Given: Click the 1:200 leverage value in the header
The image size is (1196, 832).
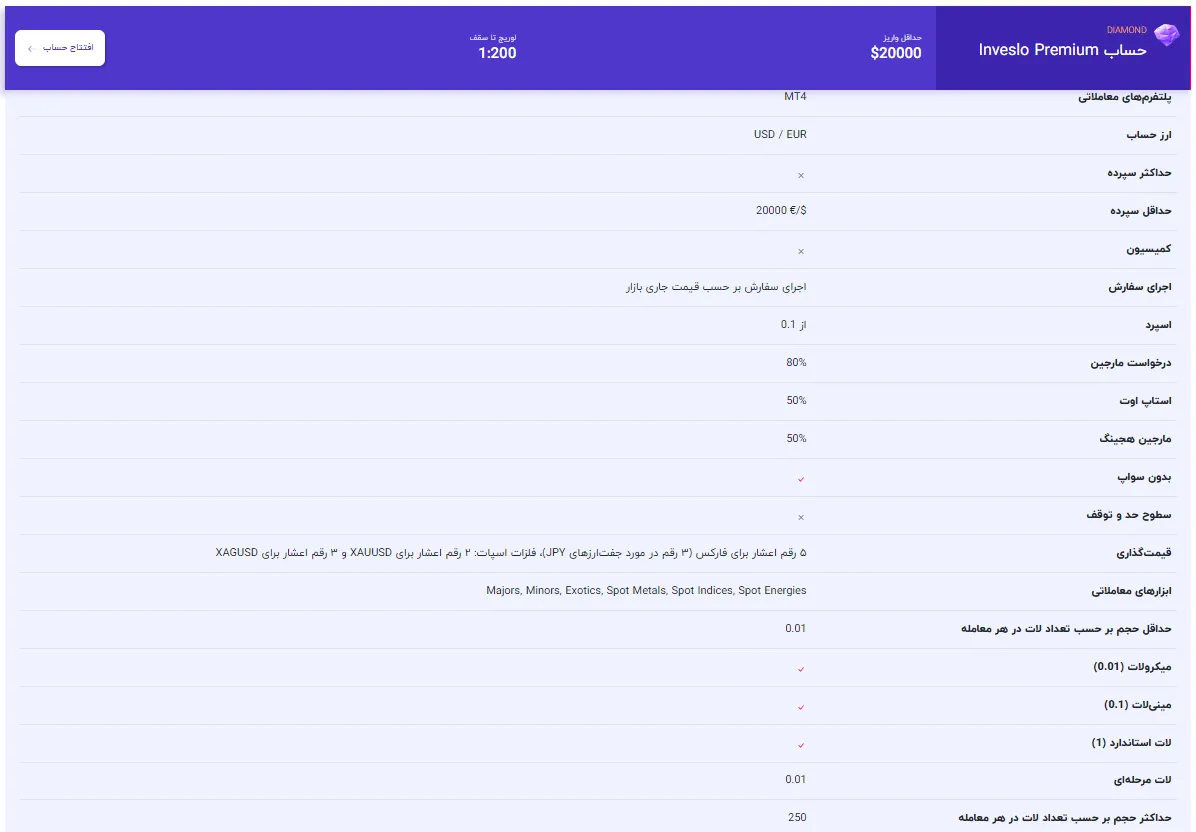Looking at the screenshot, I should pyautogui.click(x=497, y=53).
